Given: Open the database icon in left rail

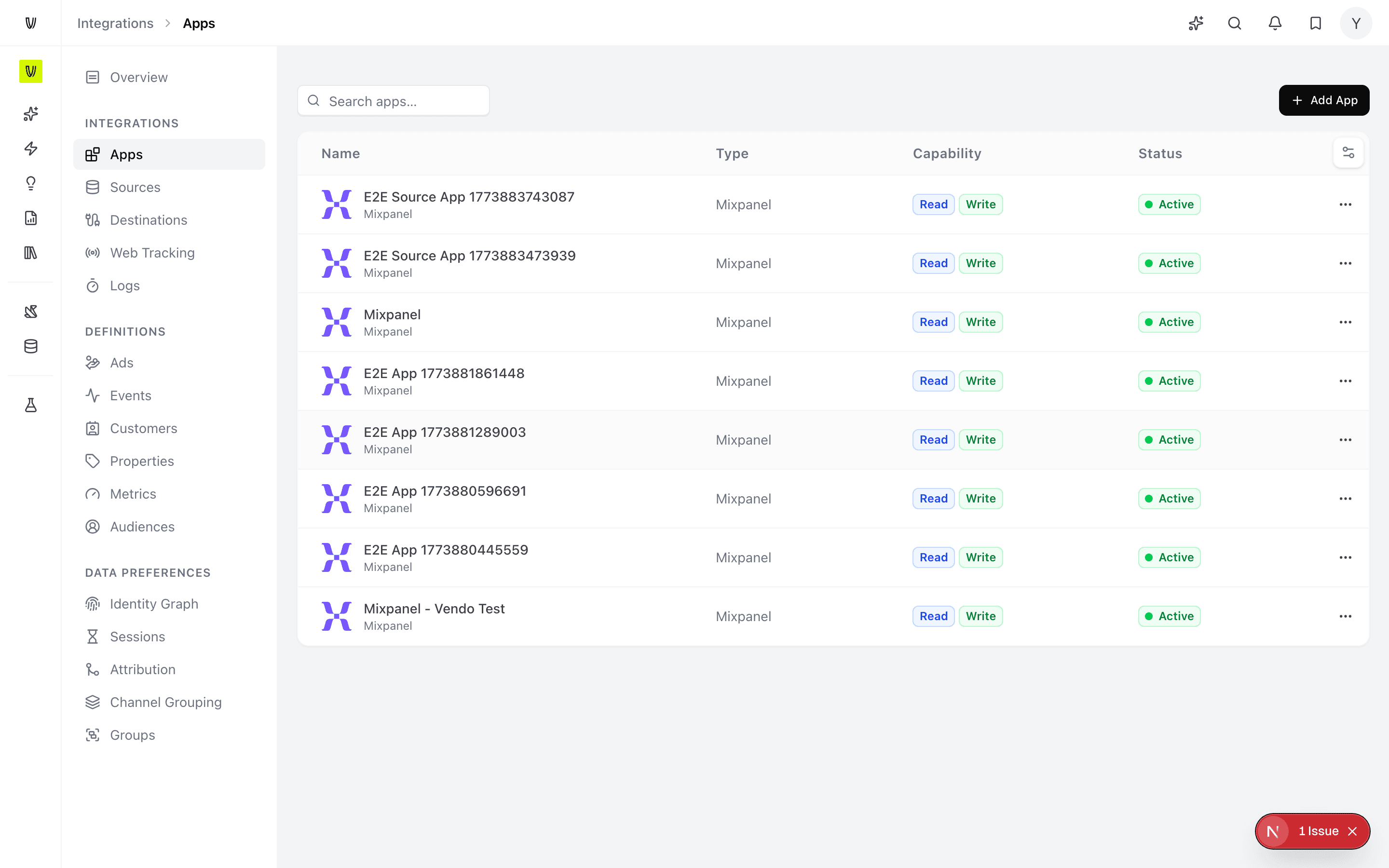Looking at the screenshot, I should pos(31,346).
